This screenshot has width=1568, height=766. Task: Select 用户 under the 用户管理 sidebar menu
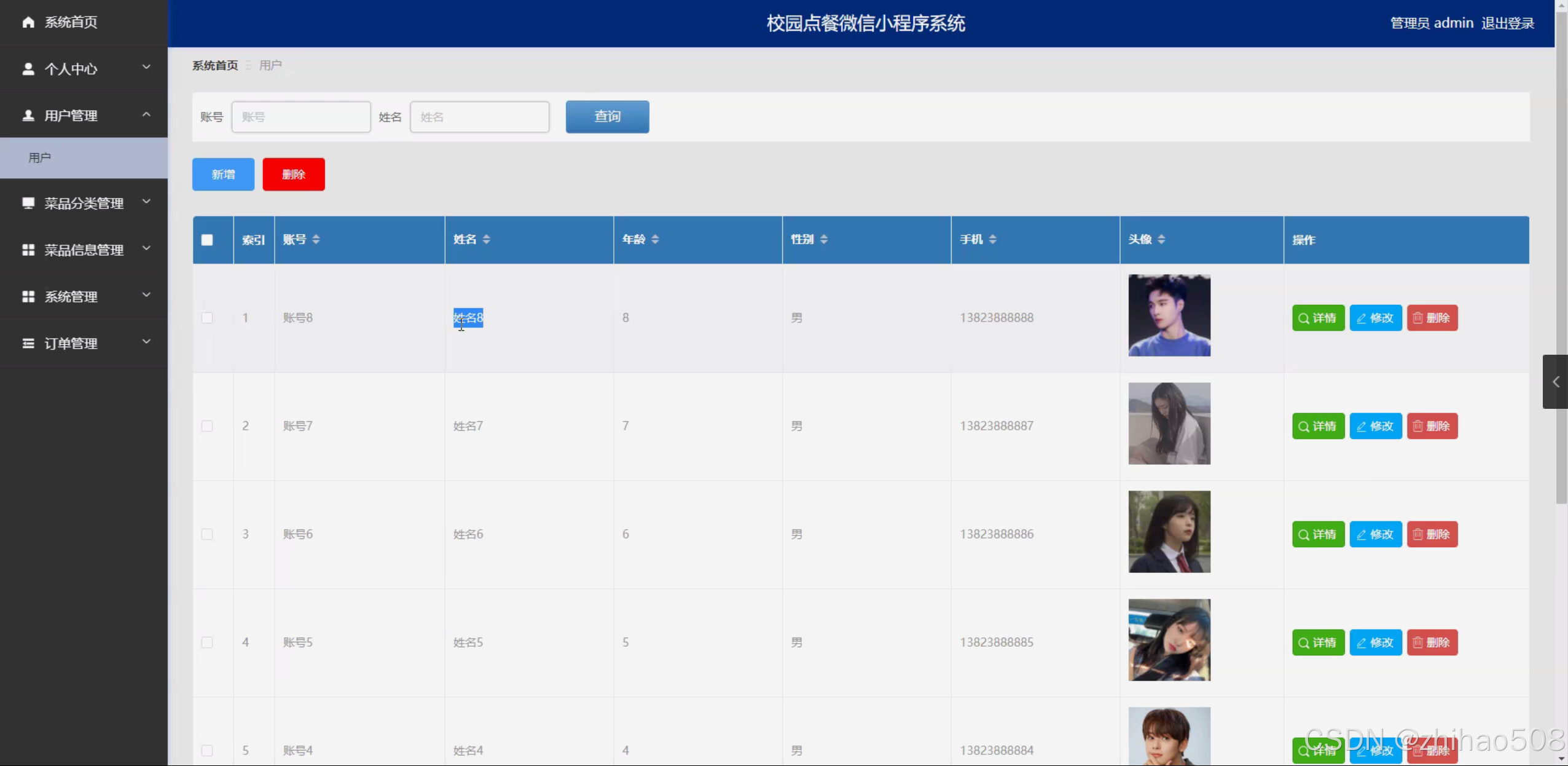click(41, 157)
